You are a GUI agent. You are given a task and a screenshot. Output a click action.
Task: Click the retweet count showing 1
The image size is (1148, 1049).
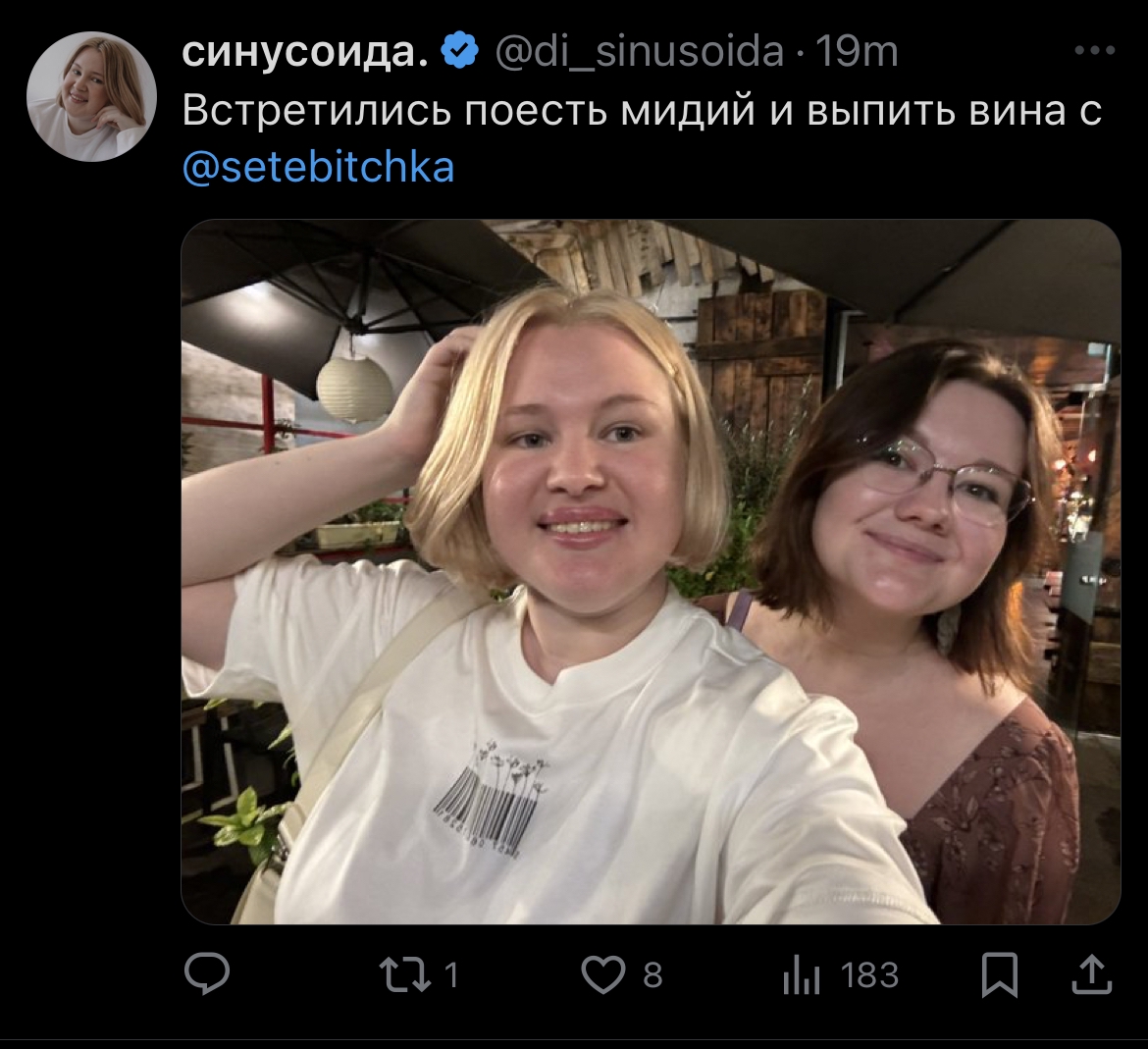click(x=451, y=975)
